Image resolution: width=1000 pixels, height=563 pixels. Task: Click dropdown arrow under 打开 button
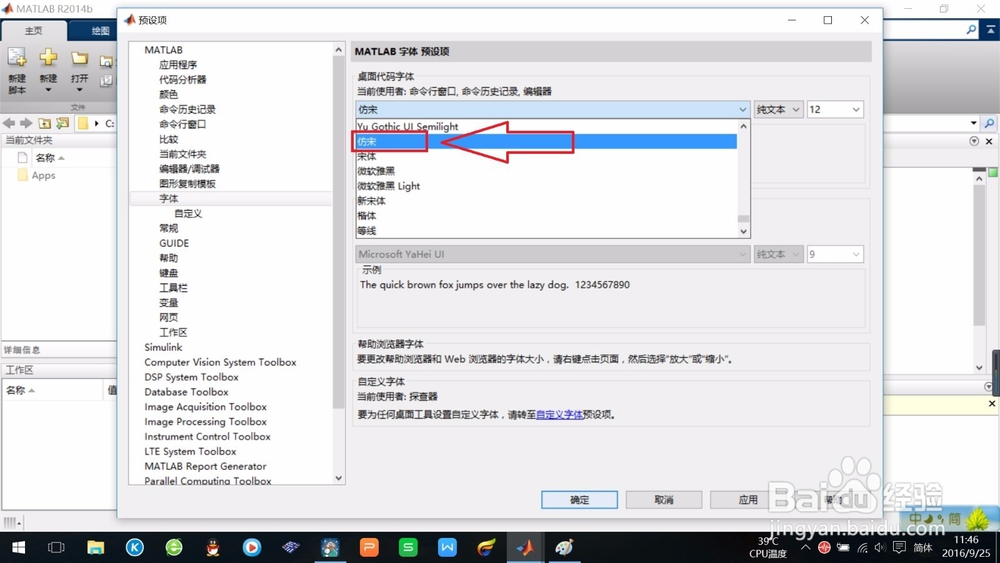point(79,90)
